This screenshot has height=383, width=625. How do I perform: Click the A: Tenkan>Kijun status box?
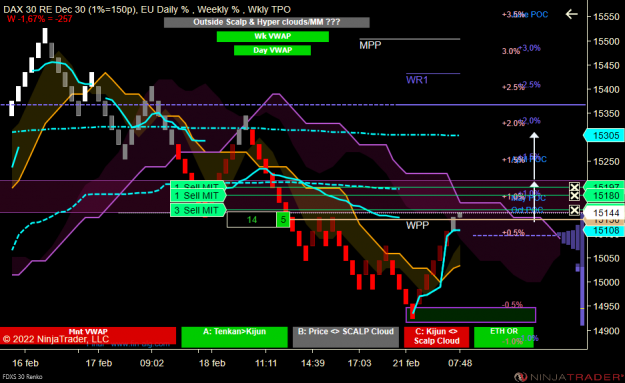[x=234, y=337]
